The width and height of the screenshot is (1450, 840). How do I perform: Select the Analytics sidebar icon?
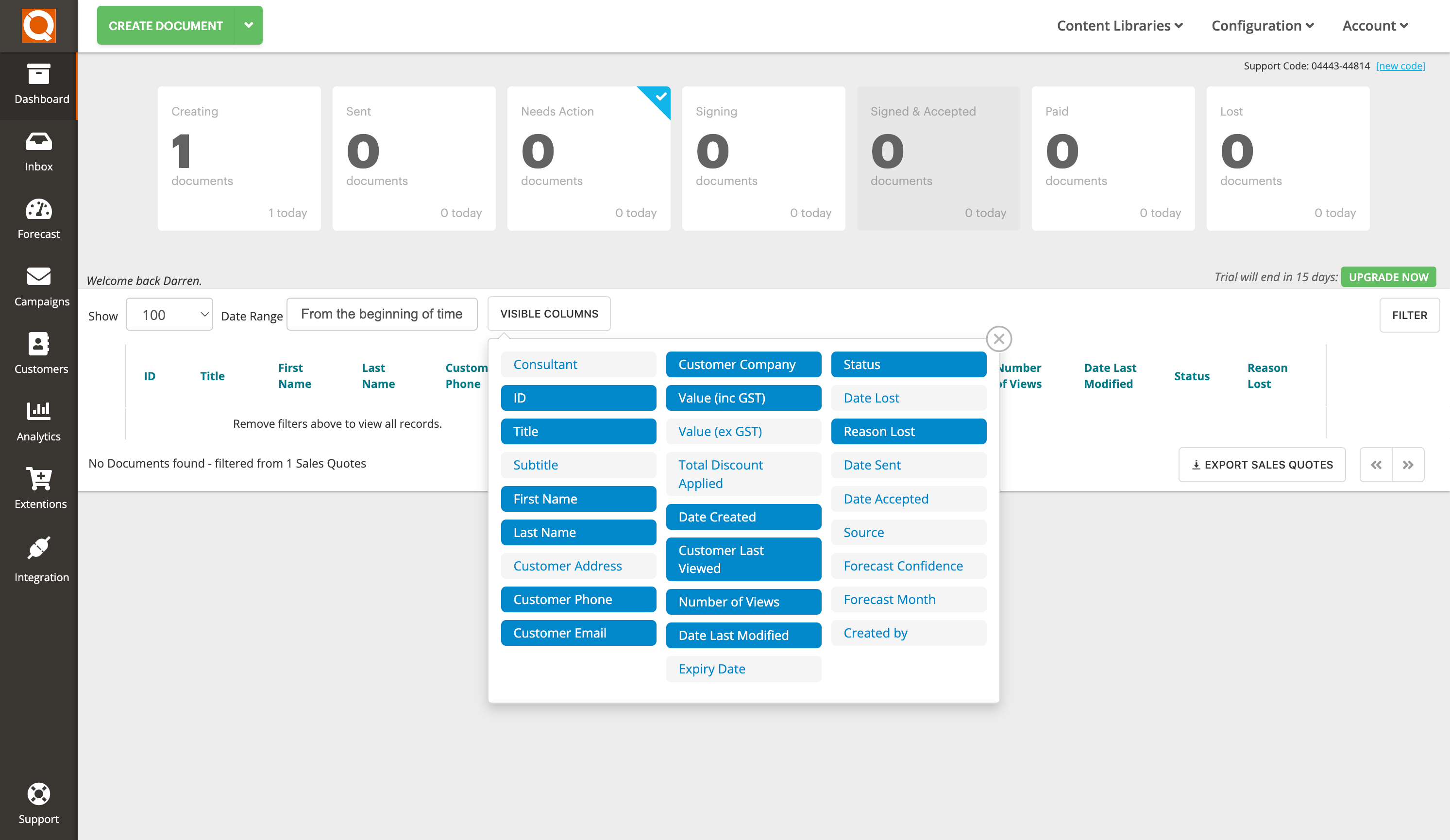pyautogui.click(x=38, y=420)
